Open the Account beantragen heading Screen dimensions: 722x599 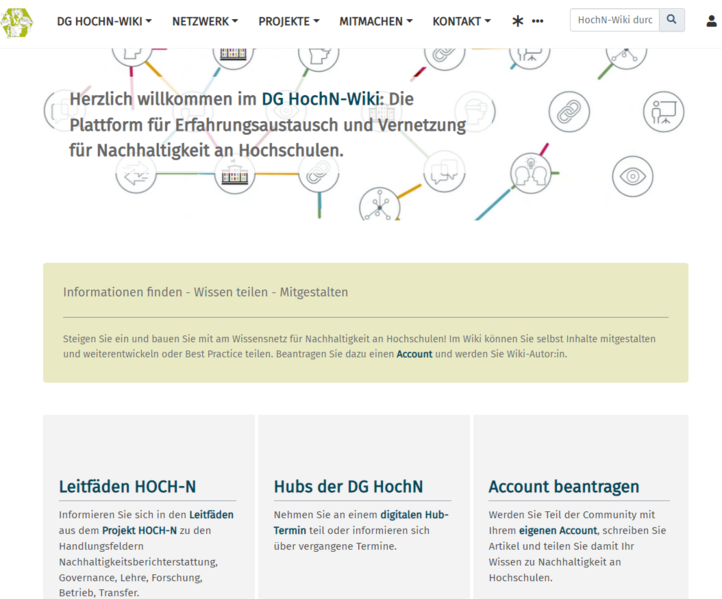pyautogui.click(x=564, y=487)
